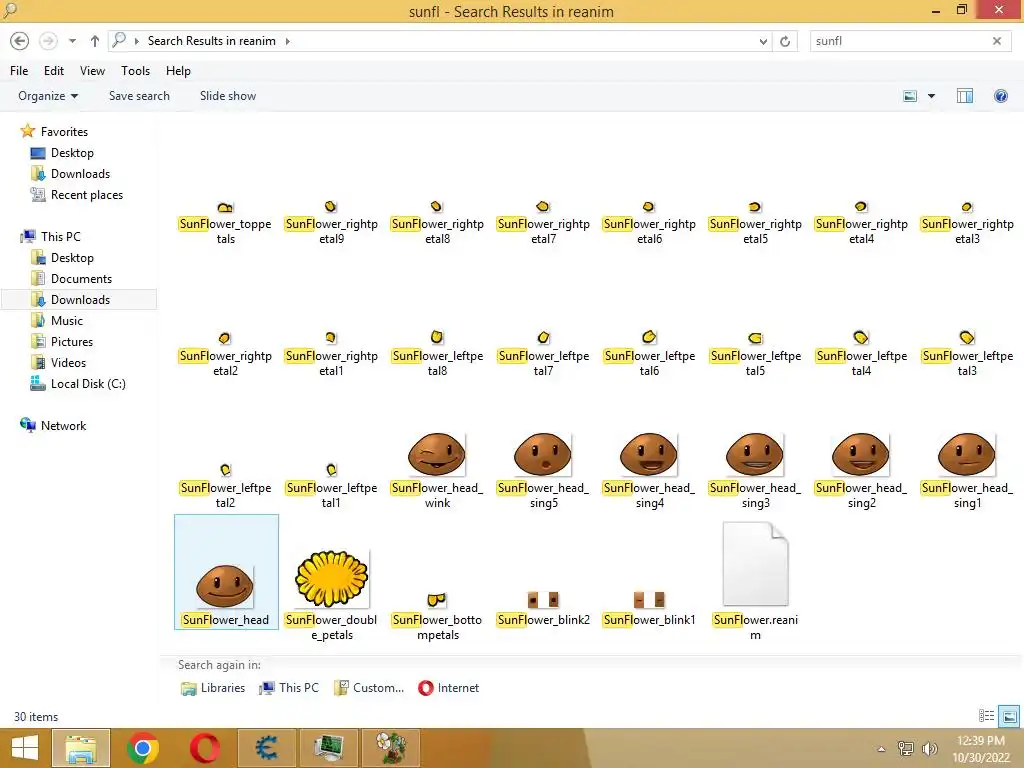Viewport: 1024px width, 768px height.
Task: Select SunFlower_leftpetal5 file
Action: (755, 355)
